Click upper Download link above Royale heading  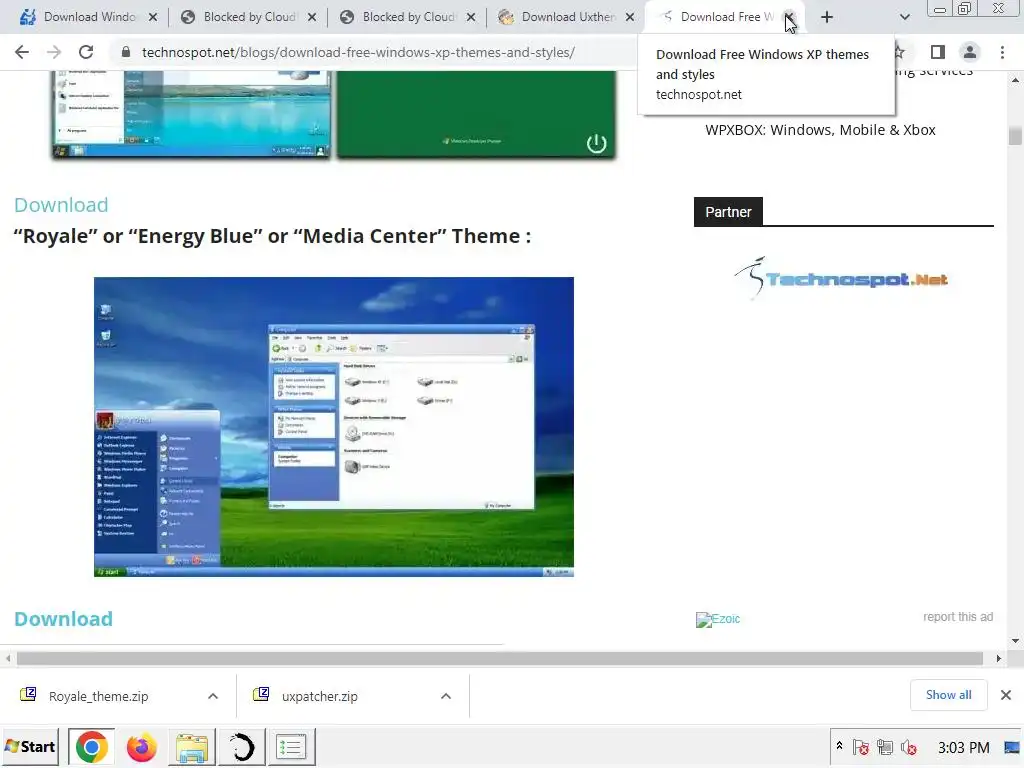click(61, 205)
